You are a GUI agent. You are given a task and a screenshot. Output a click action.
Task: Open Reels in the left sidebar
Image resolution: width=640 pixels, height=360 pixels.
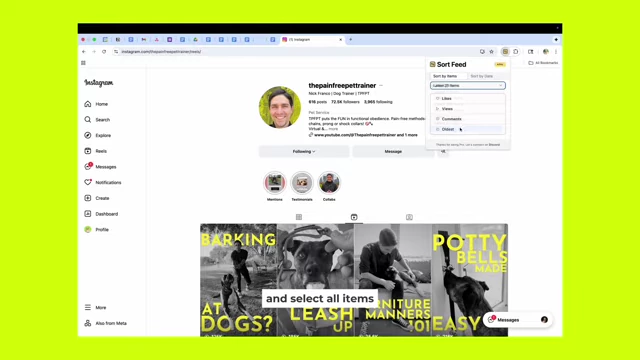point(96,151)
